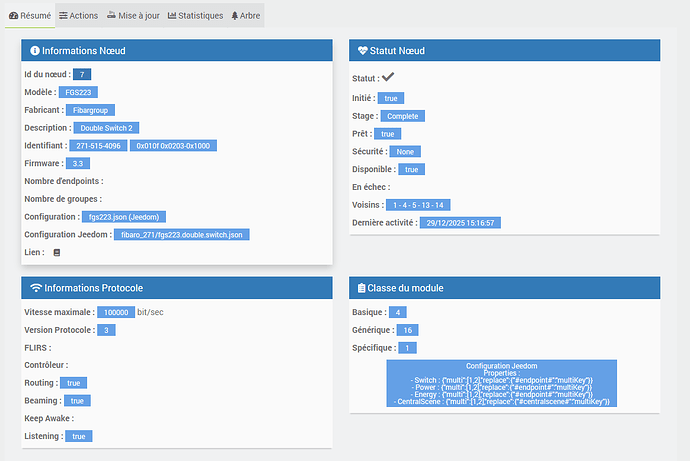Click the firmware version badge 3.3

[78, 164]
